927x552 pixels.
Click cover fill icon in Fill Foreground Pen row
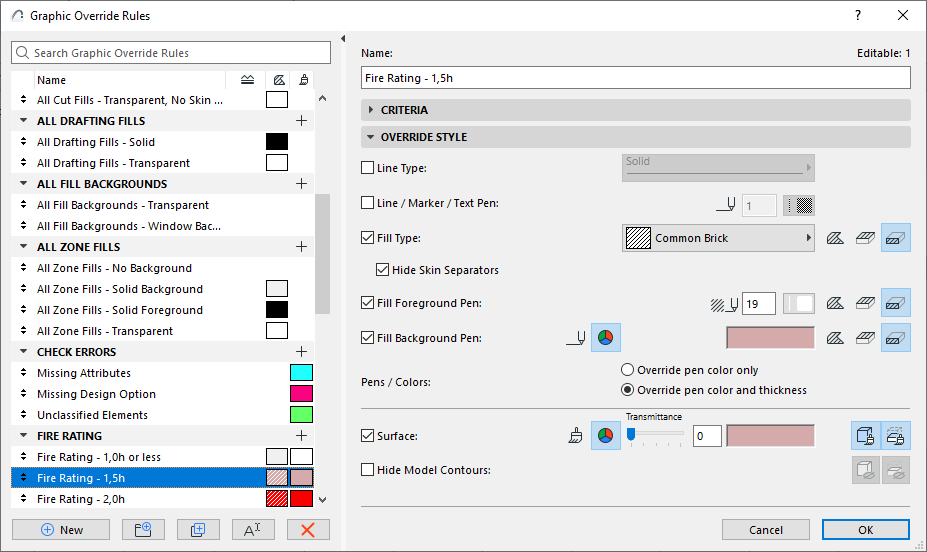865,303
